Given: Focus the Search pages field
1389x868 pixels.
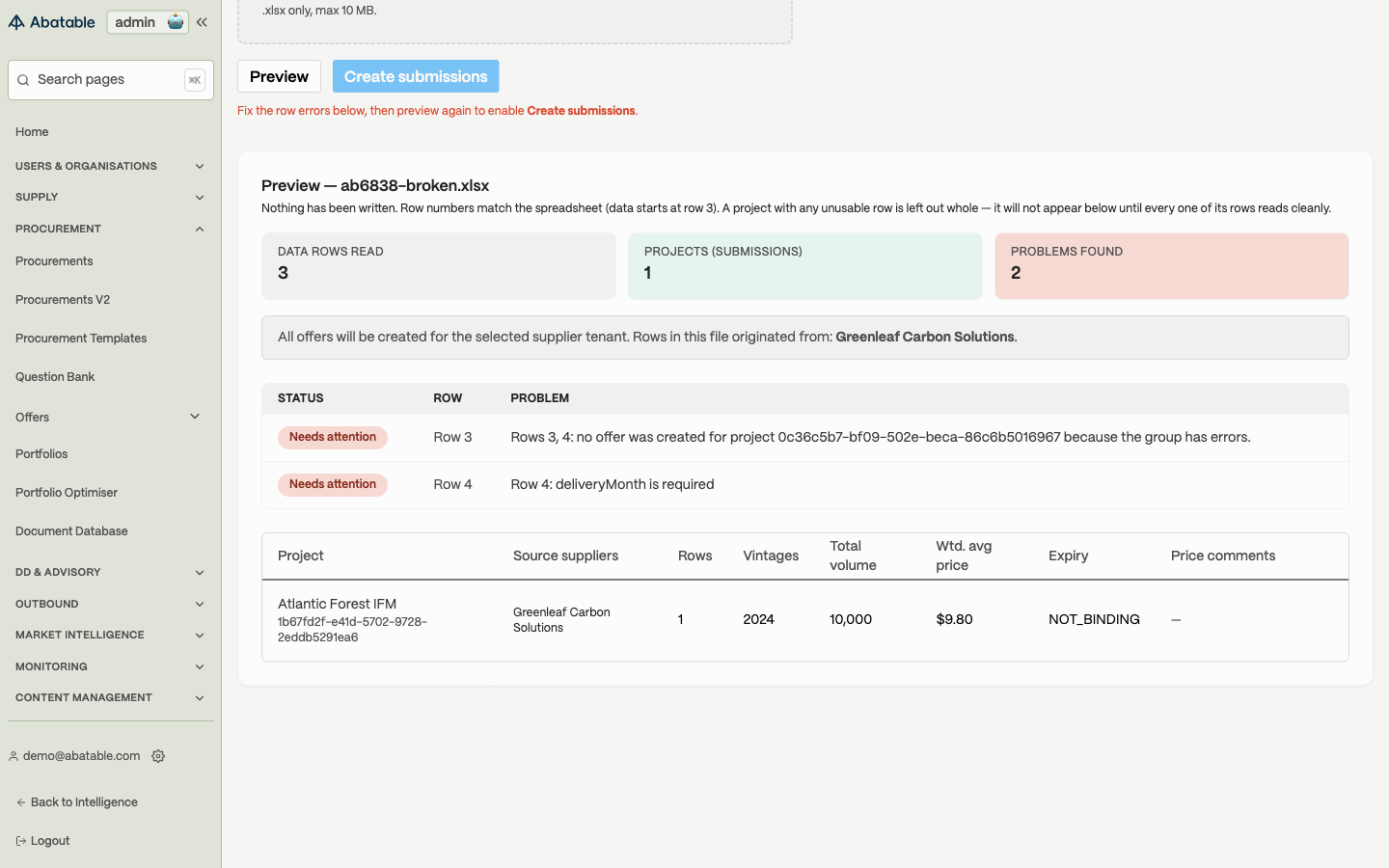Looking at the screenshot, I should tap(111, 80).
